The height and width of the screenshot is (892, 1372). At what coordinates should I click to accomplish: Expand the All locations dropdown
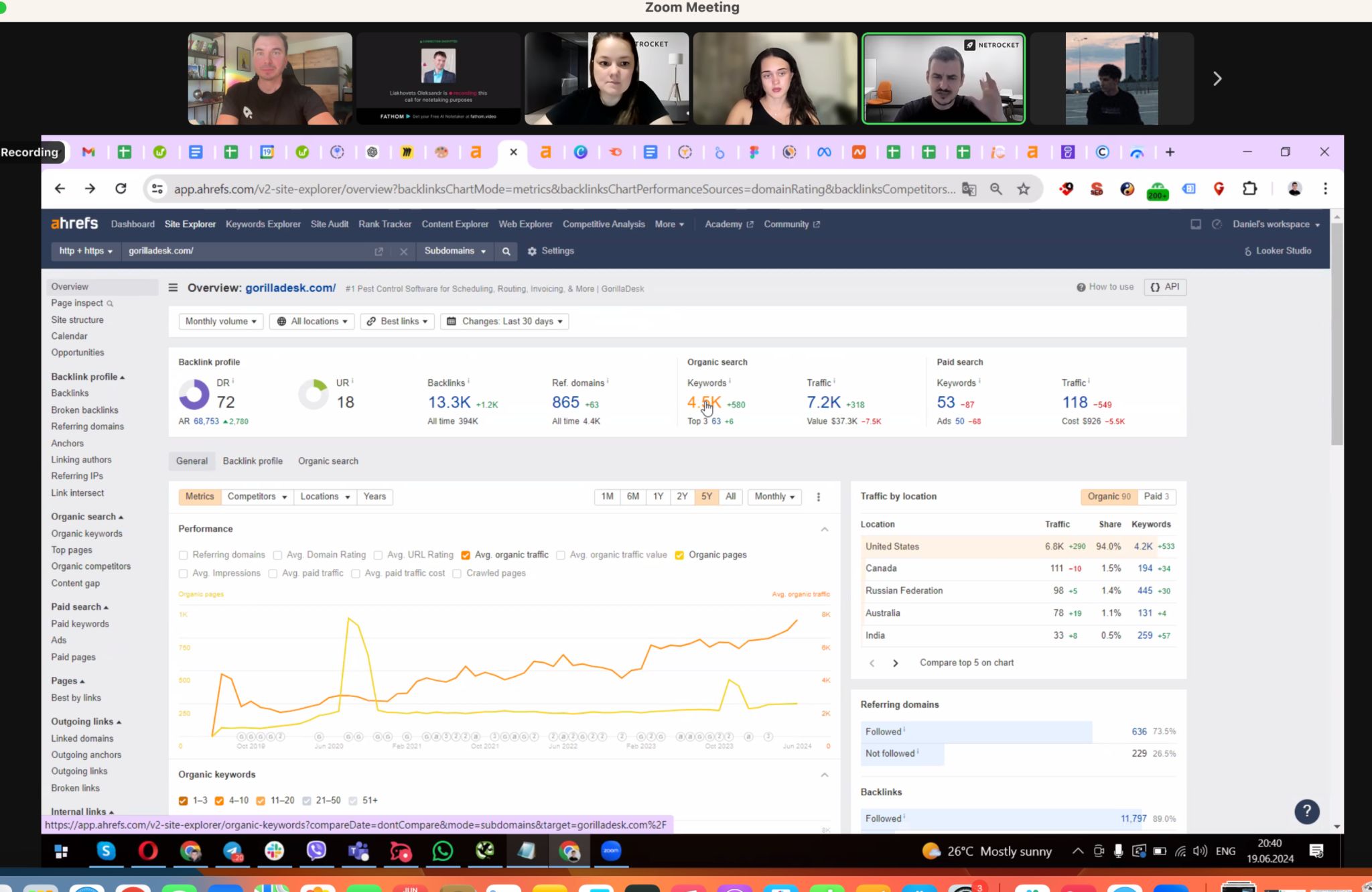[312, 322]
